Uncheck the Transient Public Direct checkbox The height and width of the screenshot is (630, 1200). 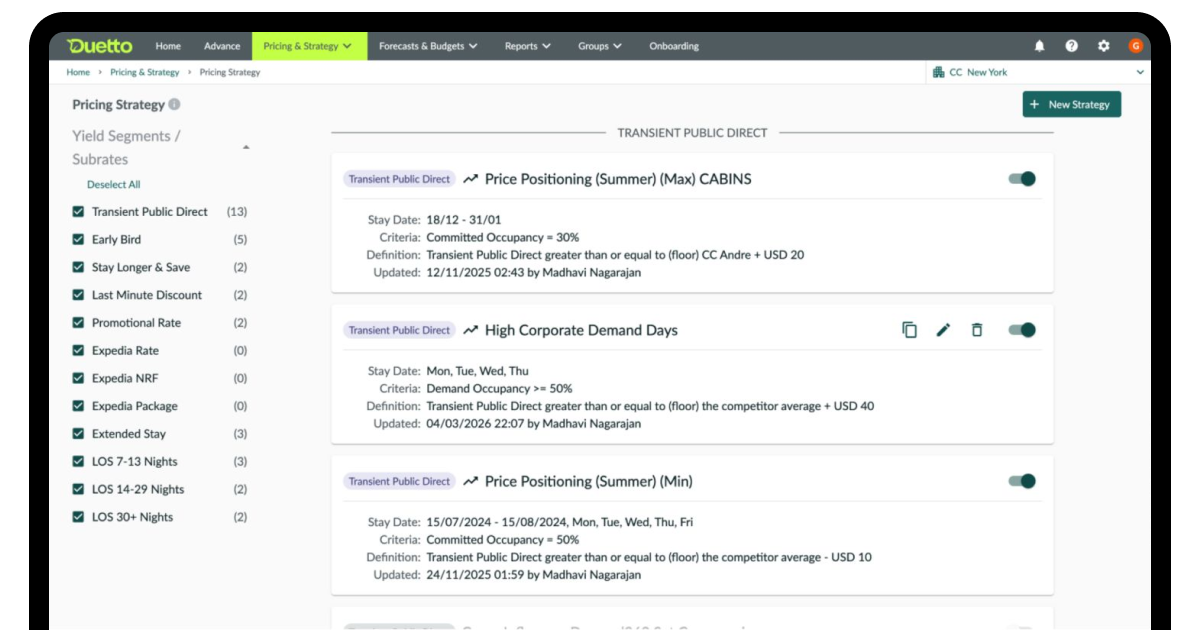tap(78, 212)
